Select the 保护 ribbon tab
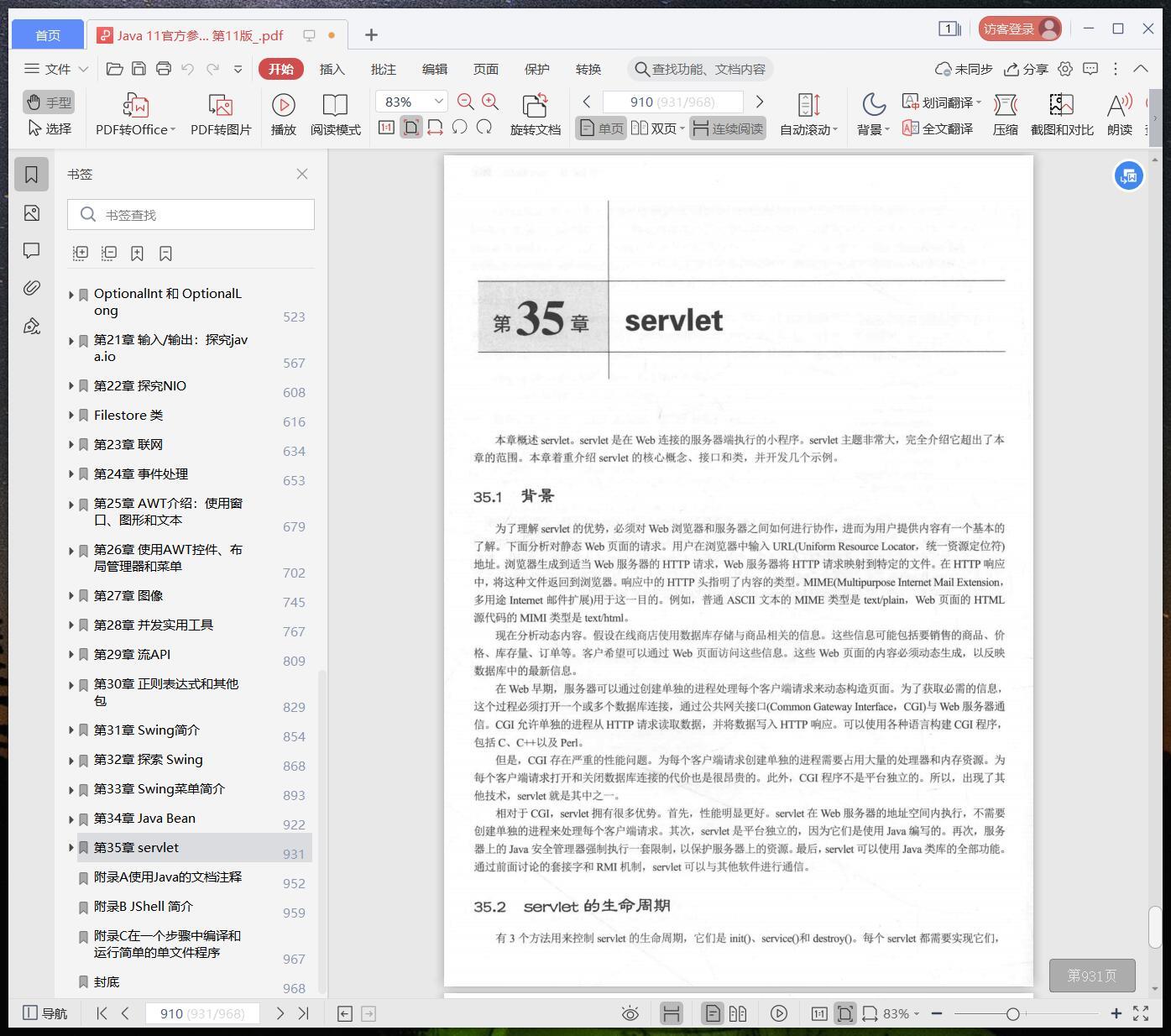The image size is (1171, 1036). pos(537,69)
